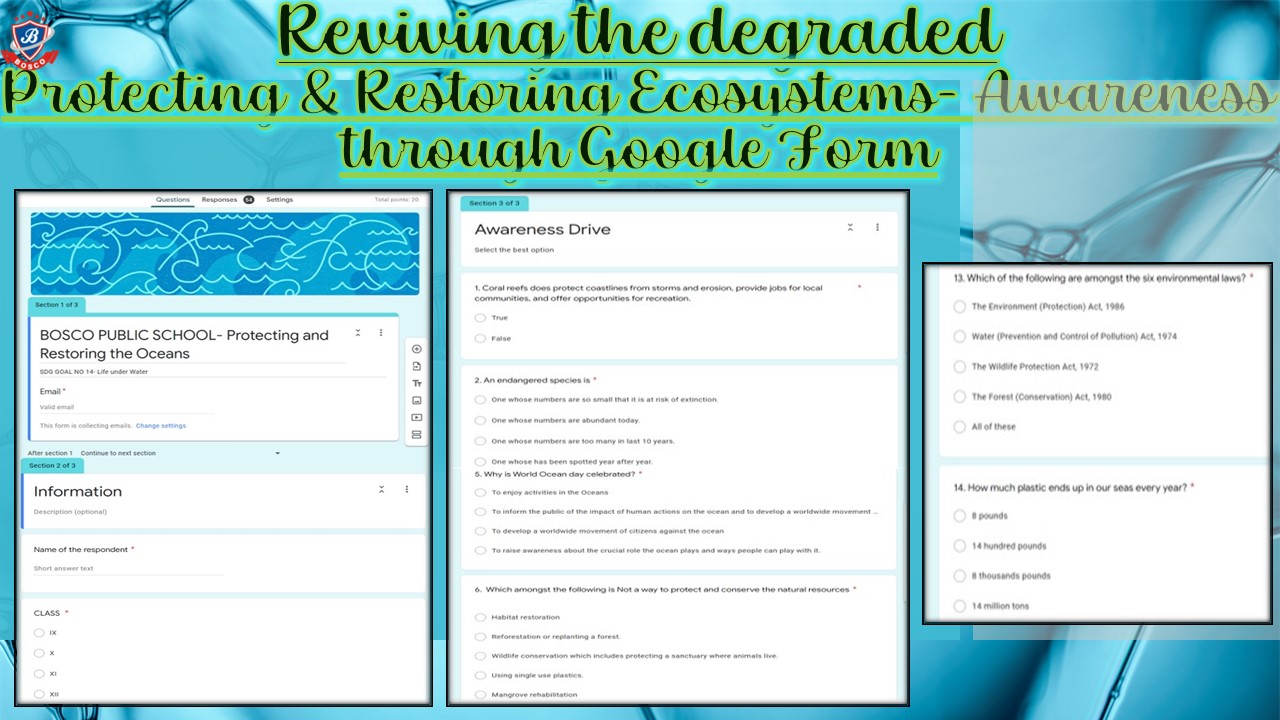Select 'To raise awareness about the crucial role' option
This screenshot has width=1280, height=720.
pyautogui.click(x=480, y=551)
